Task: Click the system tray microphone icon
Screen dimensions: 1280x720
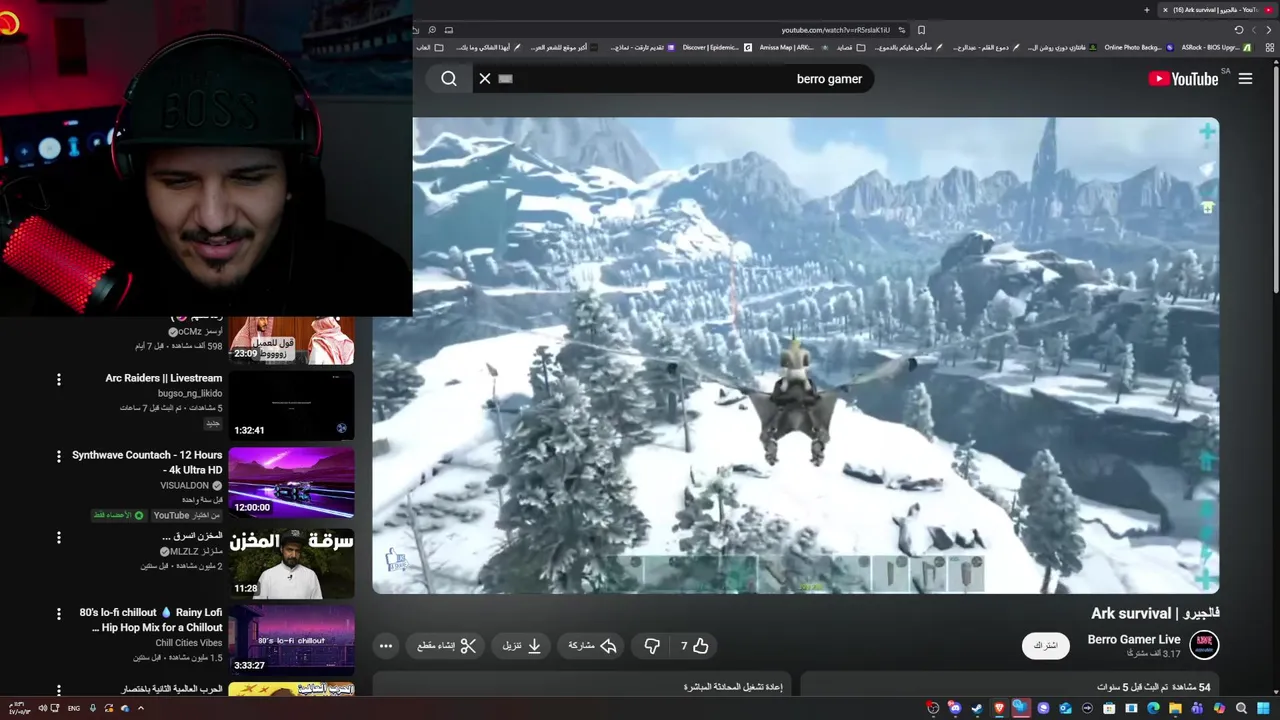Action: point(93,708)
